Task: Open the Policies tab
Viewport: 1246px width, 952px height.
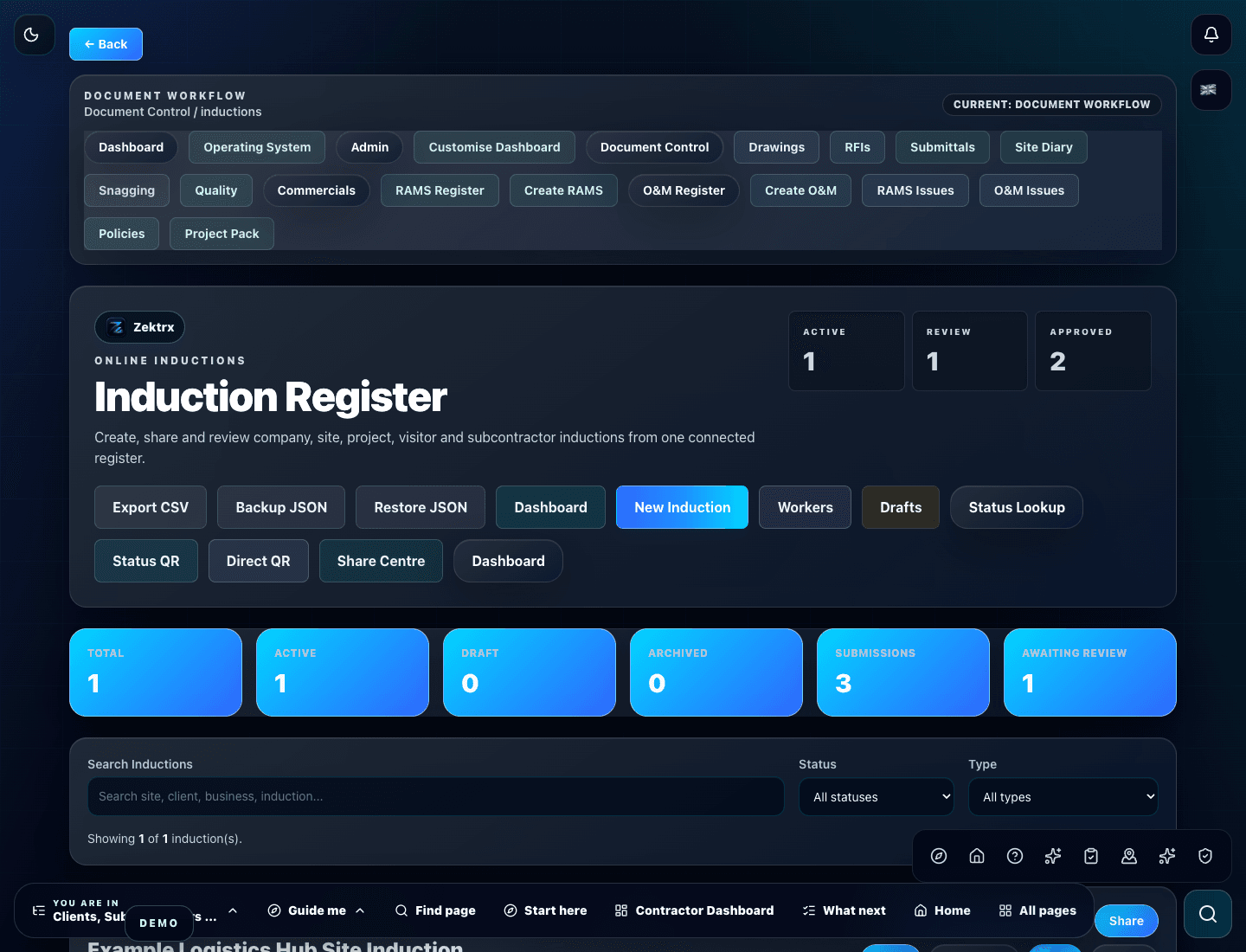Action: pyautogui.click(x=121, y=234)
